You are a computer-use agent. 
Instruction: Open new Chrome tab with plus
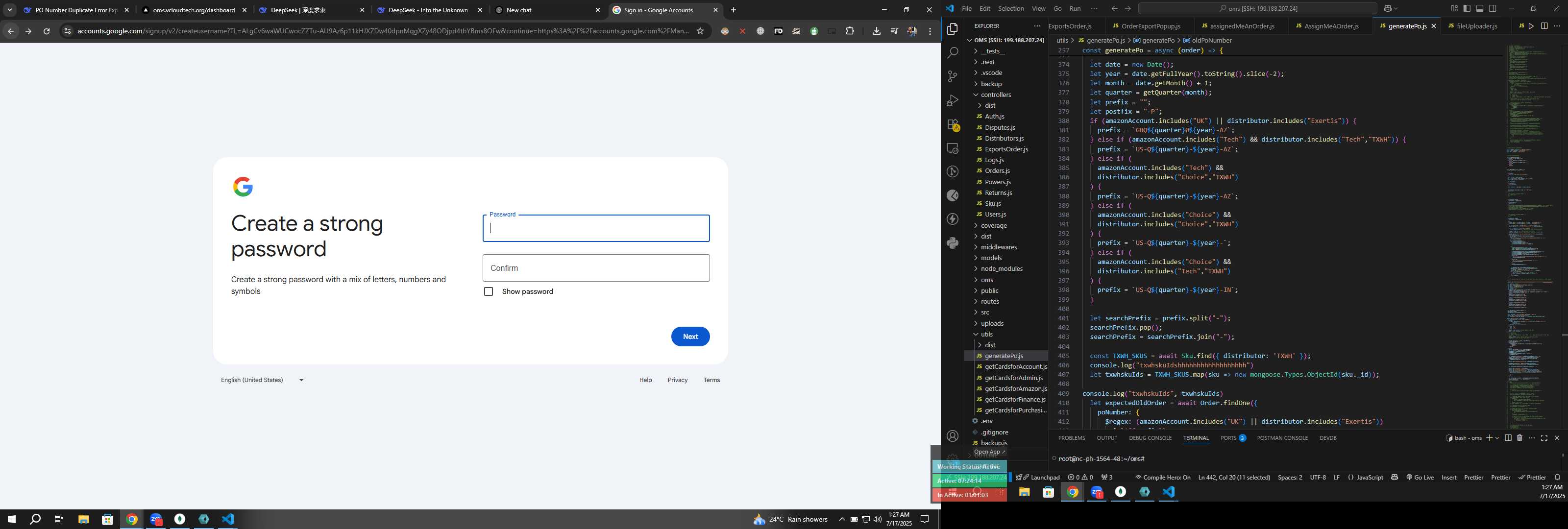point(733,10)
